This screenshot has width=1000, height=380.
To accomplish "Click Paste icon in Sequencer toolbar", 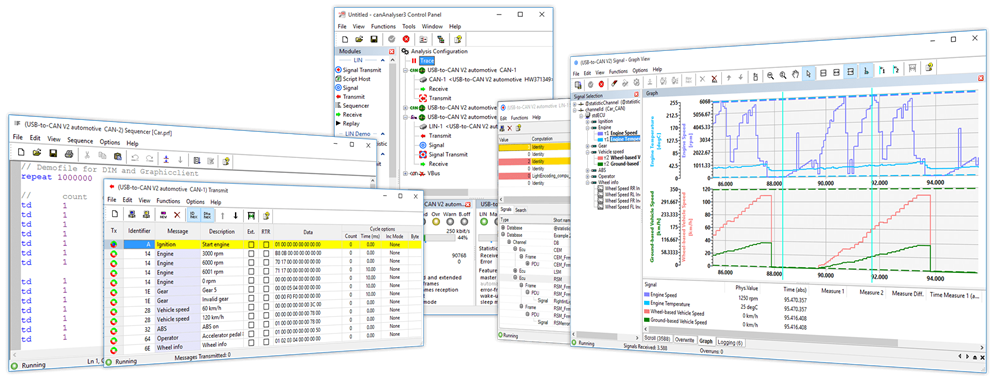I will (117, 156).
